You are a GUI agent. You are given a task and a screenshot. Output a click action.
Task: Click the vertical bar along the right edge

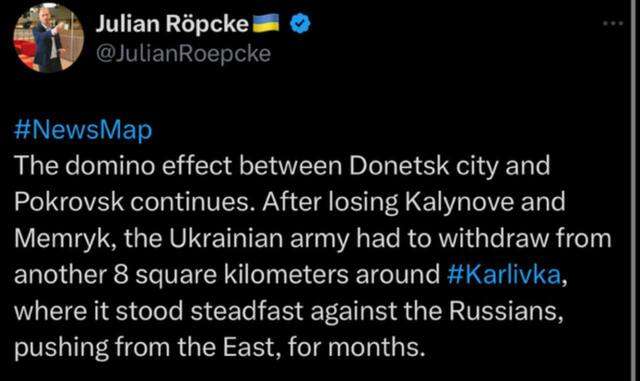pyautogui.click(x=635, y=190)
